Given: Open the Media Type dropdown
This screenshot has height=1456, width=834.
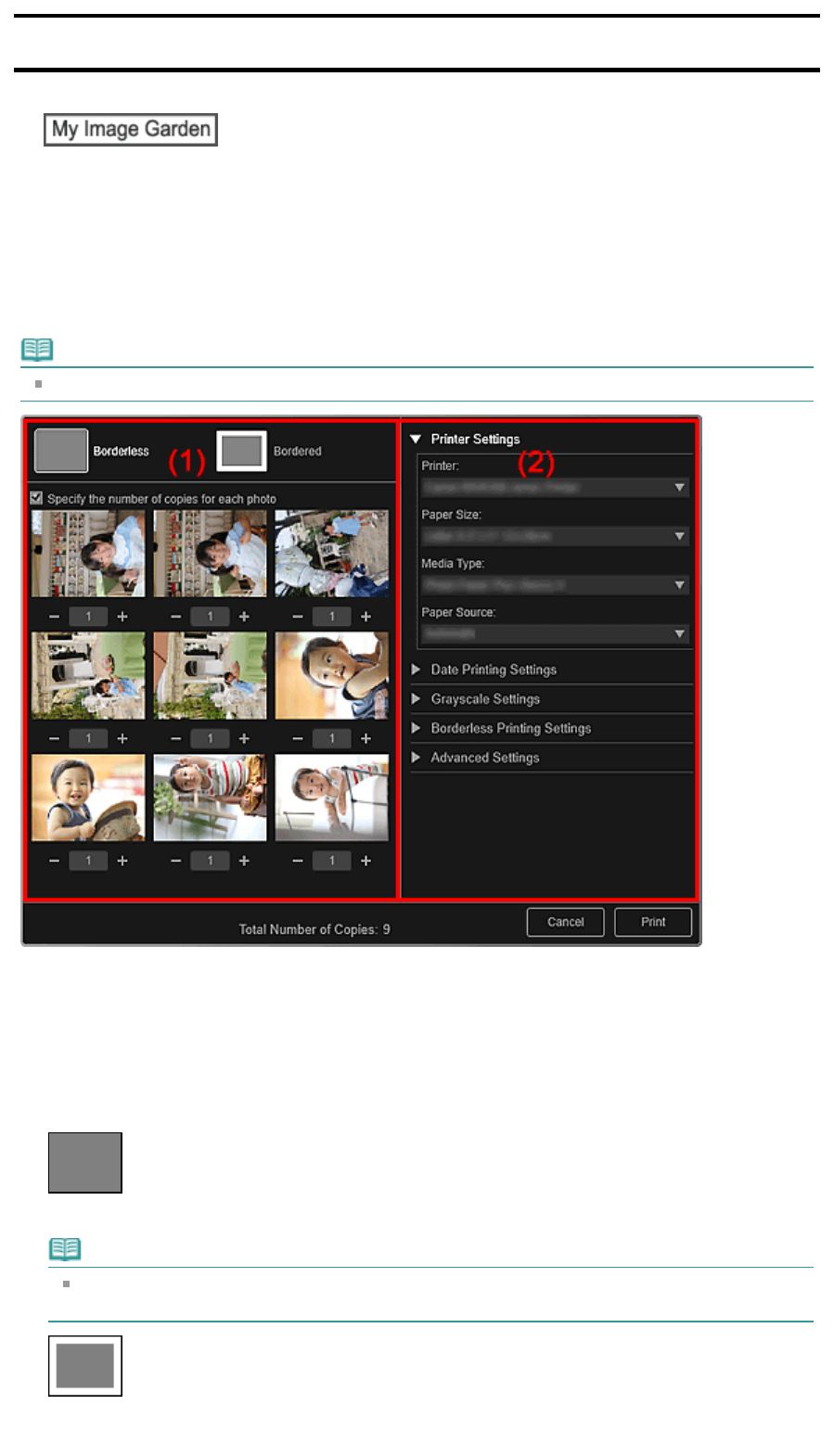Looking at the screenshot, I should click(555, 585).
